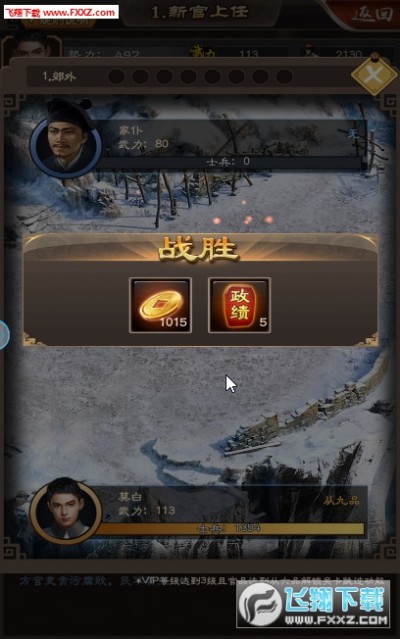This screenshot has width=400, height=639.
Task: Click the 武力 113 stat in top bar
Action: (x=224, y=53)
